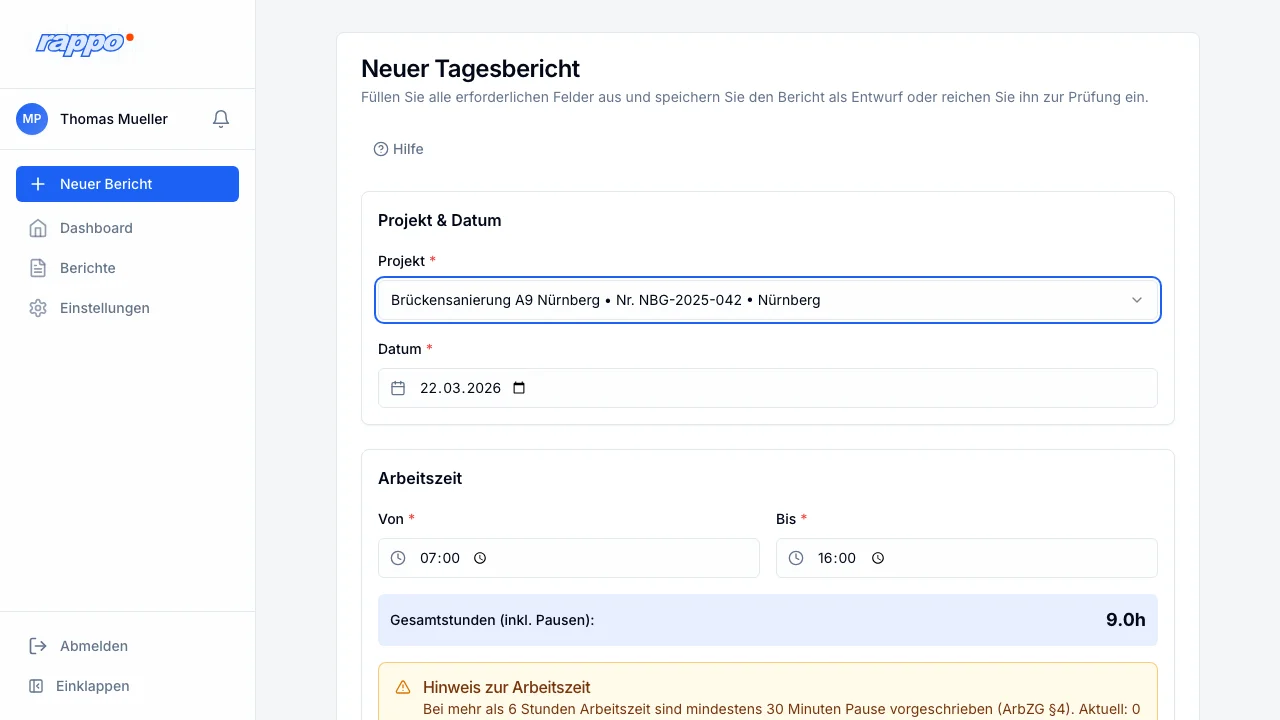Screen dimensions: 1280x720
Task: Open date picker calendar icon in Datum
Action: [519, 388]
